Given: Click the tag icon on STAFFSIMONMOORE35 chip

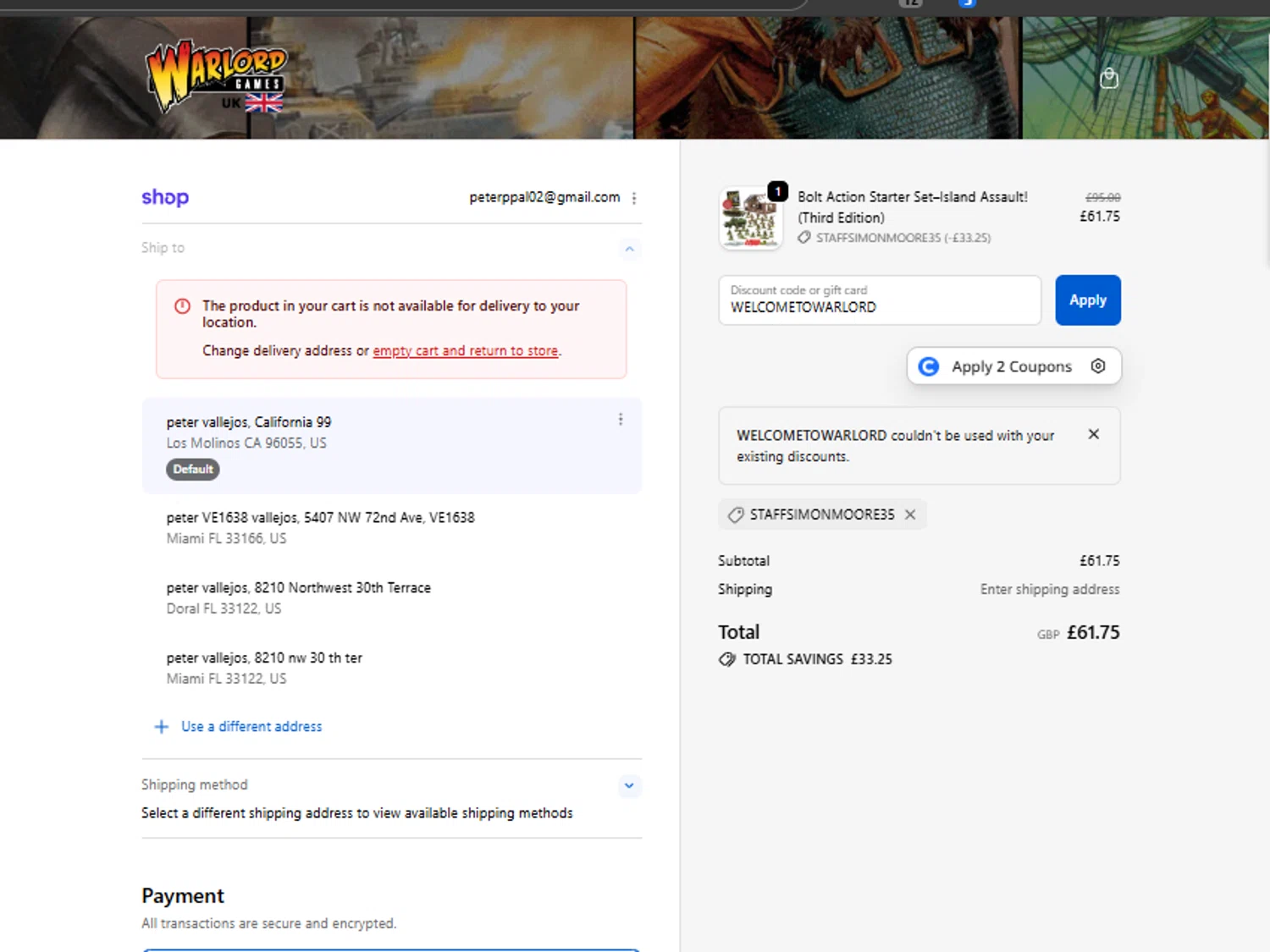Looking at the screenshot, I should [736, 515].
